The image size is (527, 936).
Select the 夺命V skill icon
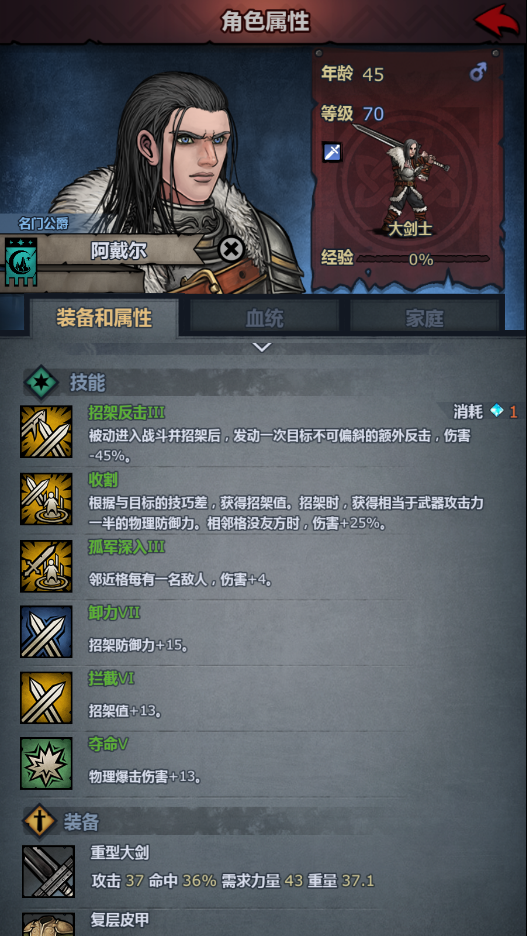pos(47,763)
